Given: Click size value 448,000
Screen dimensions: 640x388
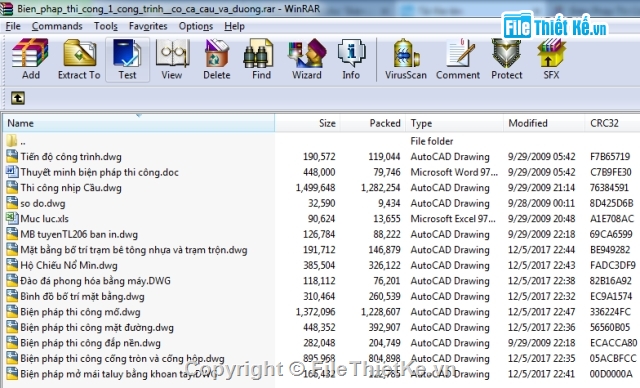Looking at the screenshot, I should click(x=319, y=172).
